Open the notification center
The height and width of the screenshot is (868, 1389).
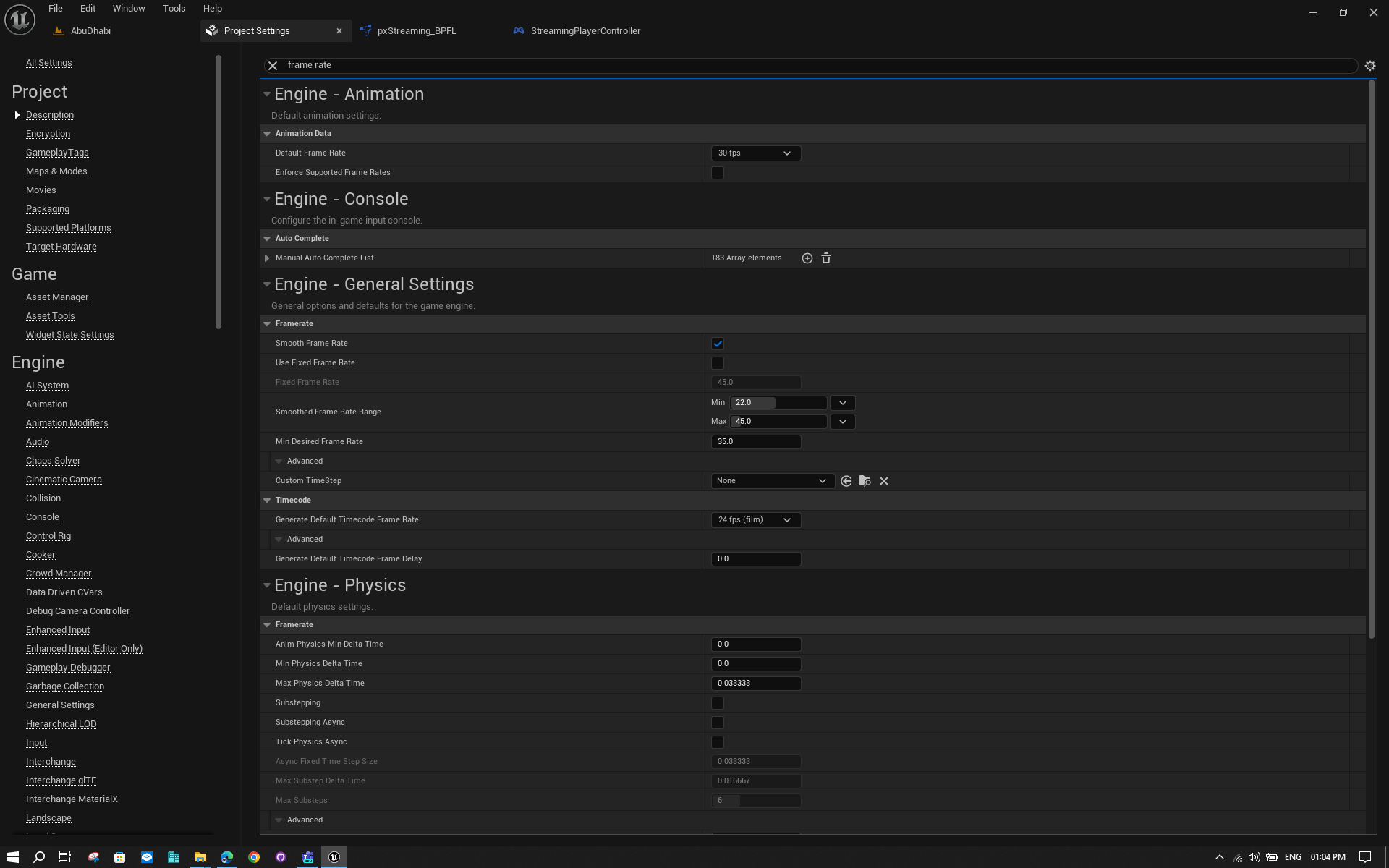tap(1365, 857)
